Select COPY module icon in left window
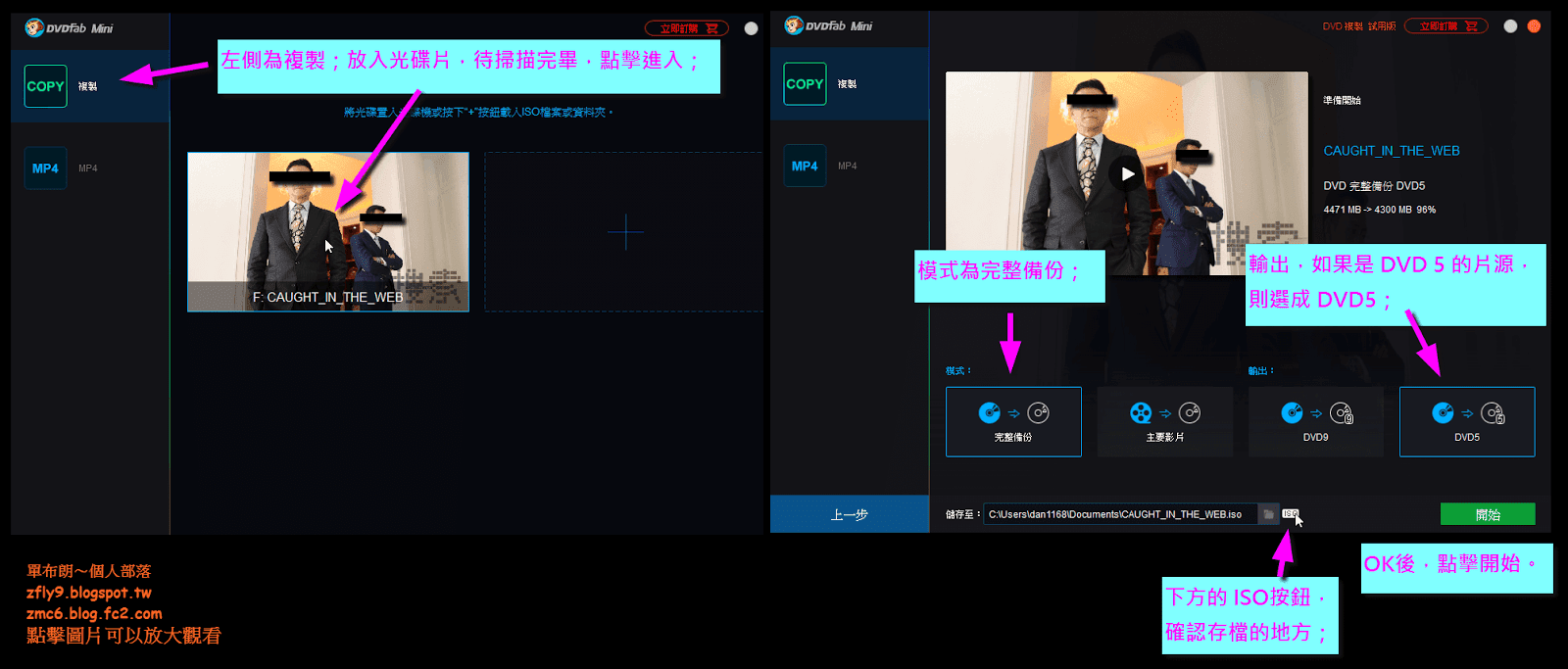 click(x=46, y=86)
